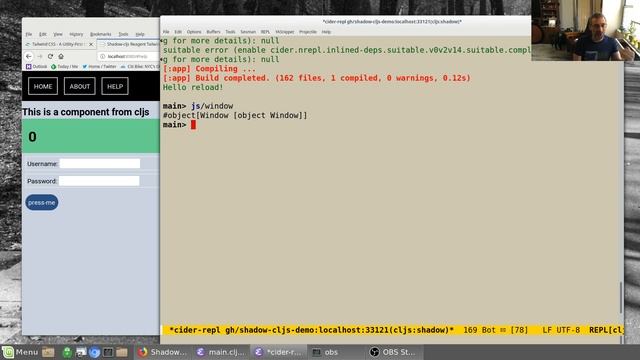640x360 pixels.
Task: Launch green app icon in taskbar
Action: (67, 352)
